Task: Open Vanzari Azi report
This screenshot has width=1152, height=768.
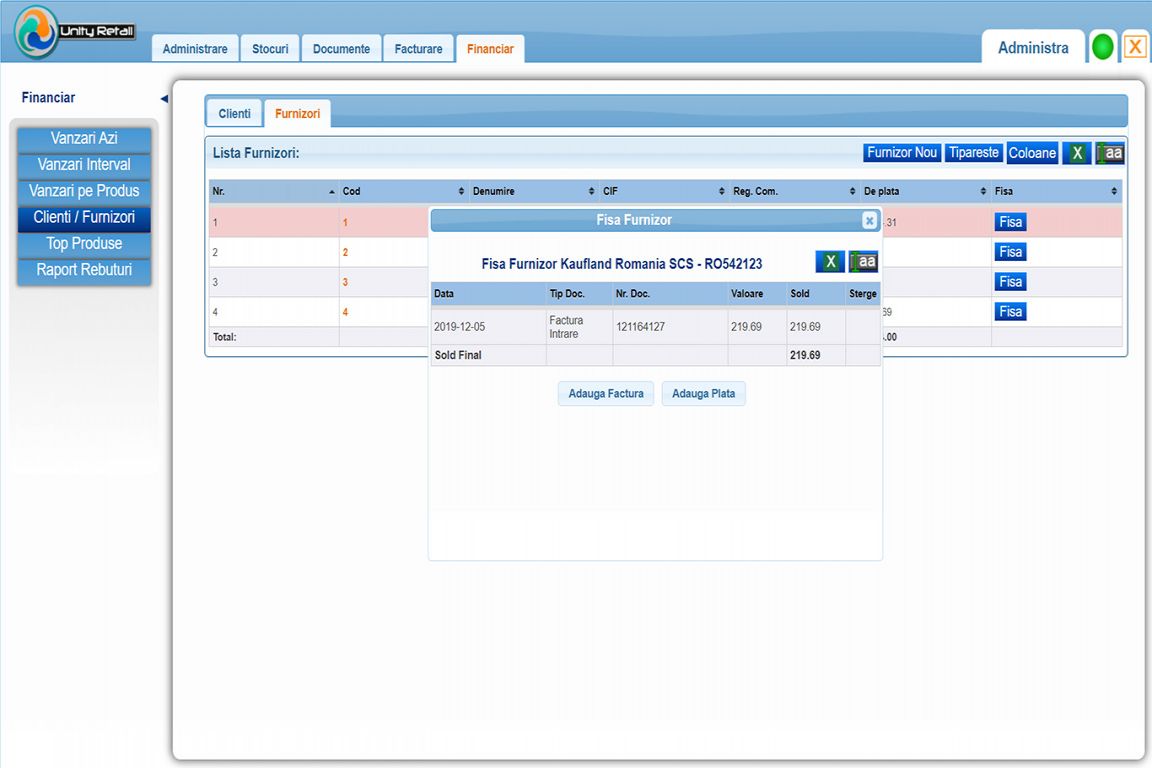Action: click(84, 138)
